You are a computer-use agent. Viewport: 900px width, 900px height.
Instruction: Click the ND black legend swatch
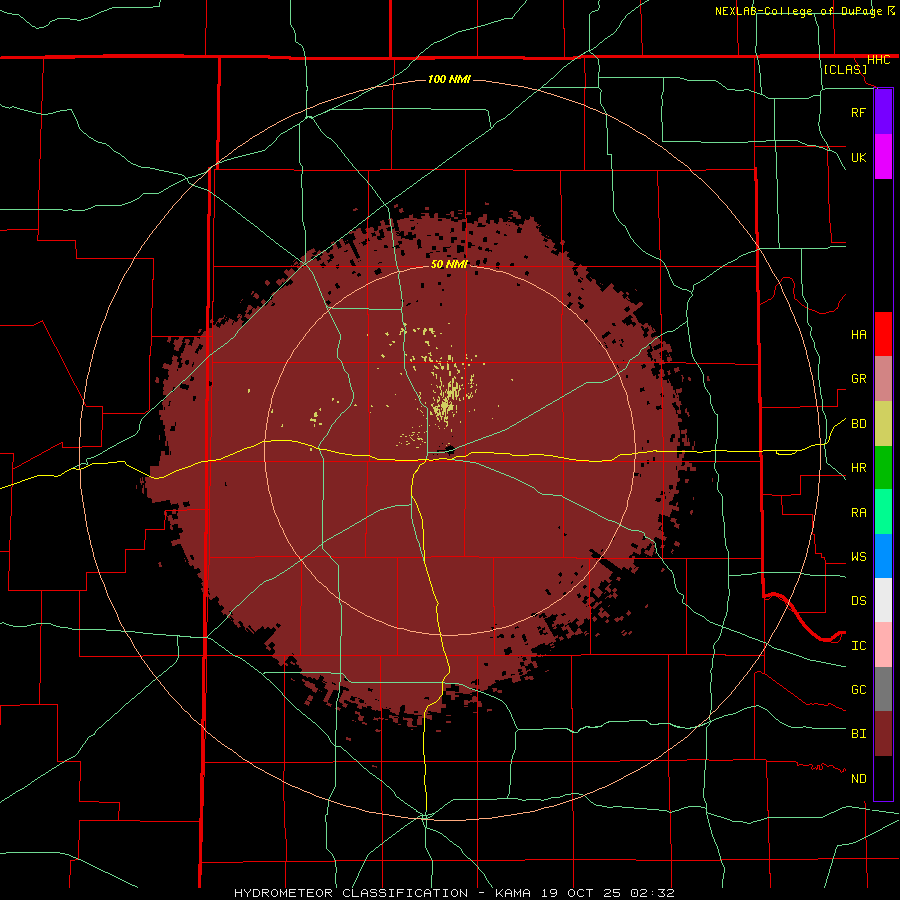(883, 778)
